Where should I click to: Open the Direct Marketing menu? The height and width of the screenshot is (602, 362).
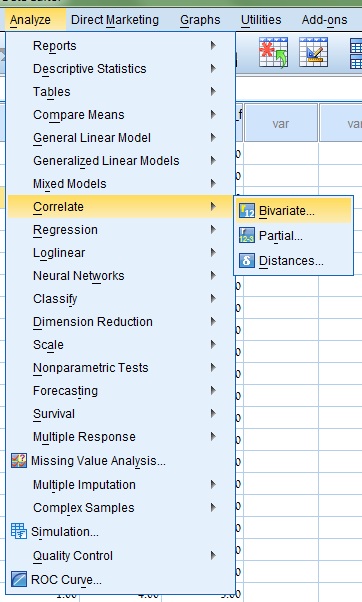point(115,20)
